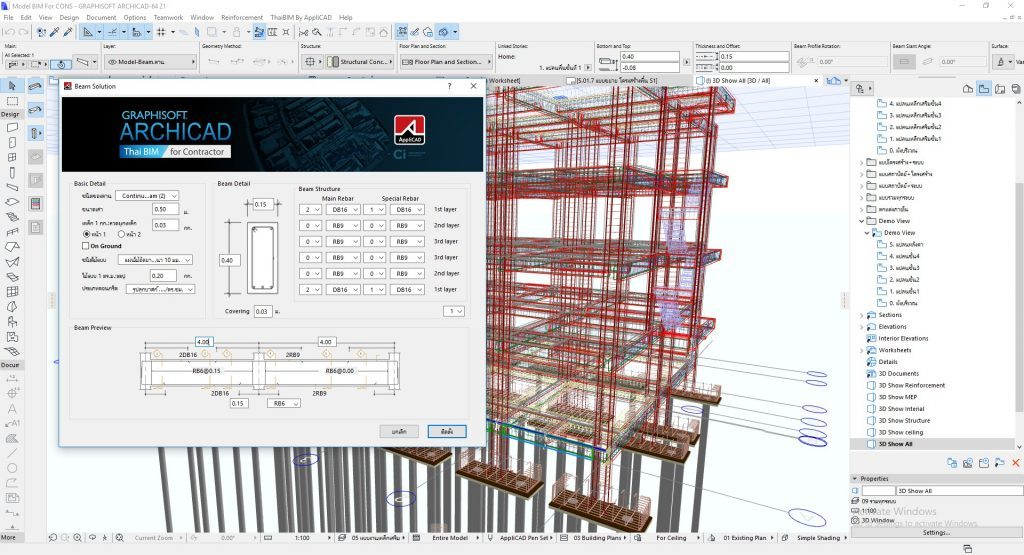Select 3D Show Reinforcement view
Image resolution: width=1024 pixels, height=555 pixels.
pos(911,386)
